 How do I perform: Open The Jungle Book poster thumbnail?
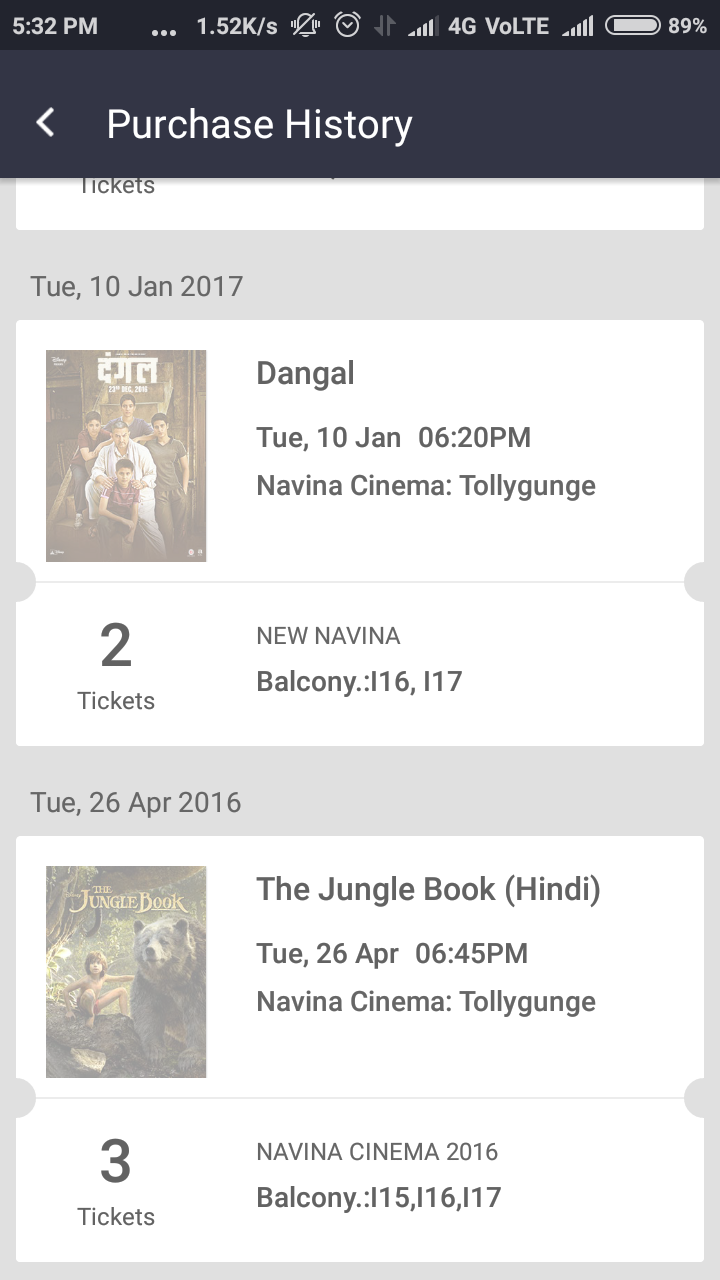[x=126, y=971]
